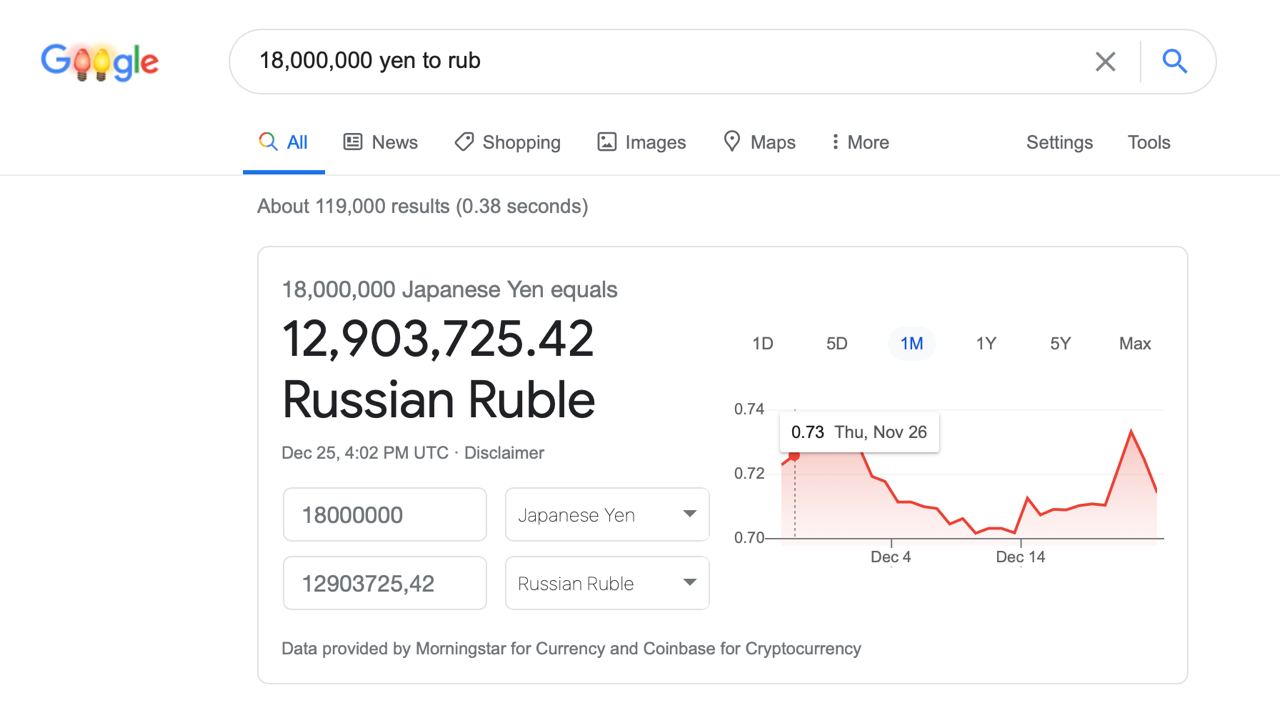Open search Settings
This screenshot has width=1280, height=706.
click(1059, 142)
